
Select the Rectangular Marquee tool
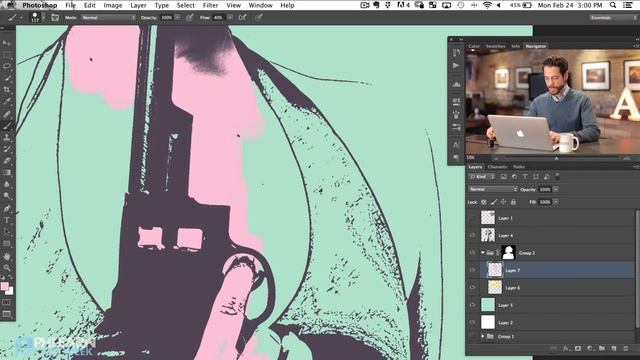(x=7, y=55)
